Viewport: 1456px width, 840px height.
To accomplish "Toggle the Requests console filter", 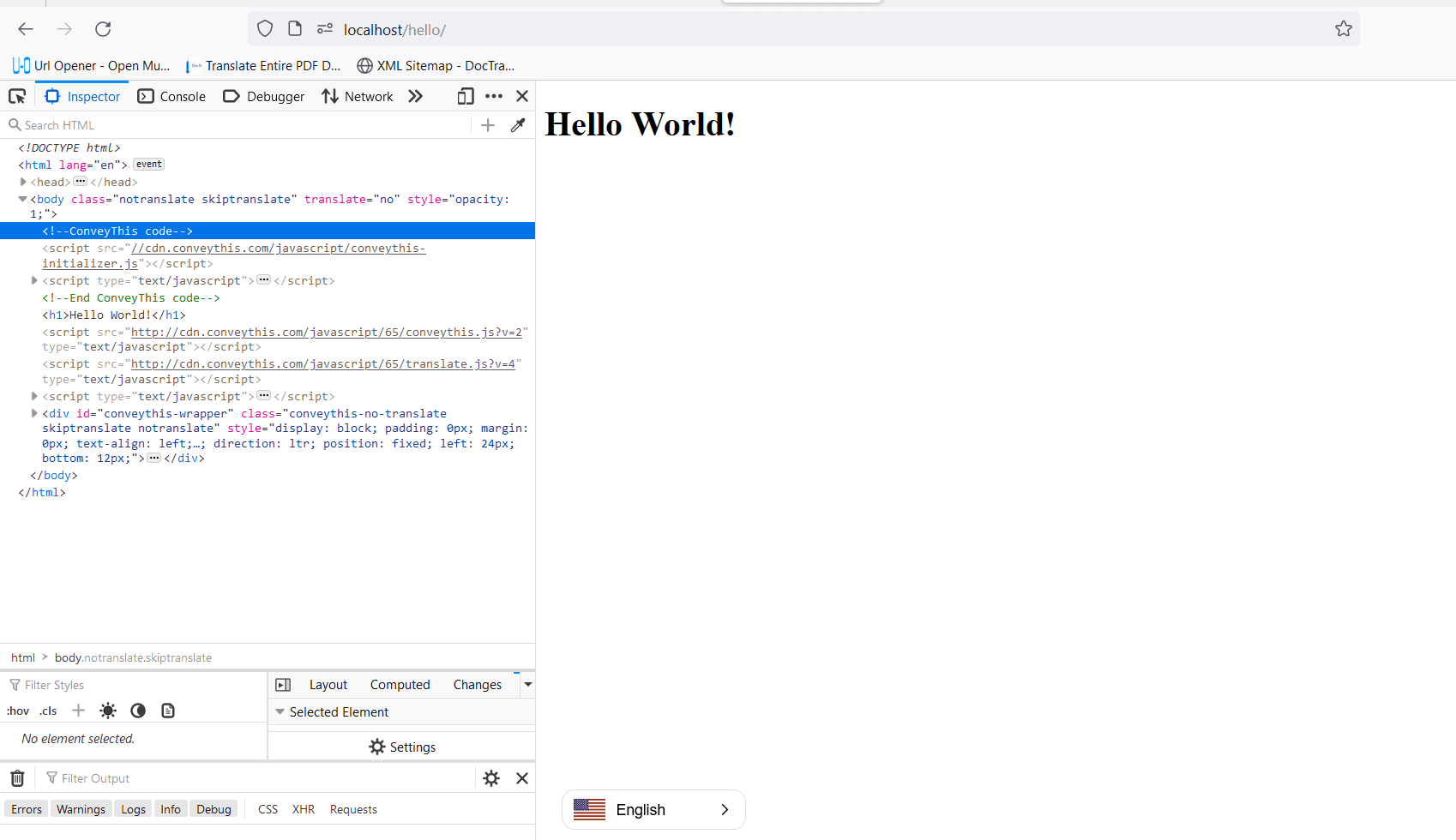I will click(x=353, y=809).
